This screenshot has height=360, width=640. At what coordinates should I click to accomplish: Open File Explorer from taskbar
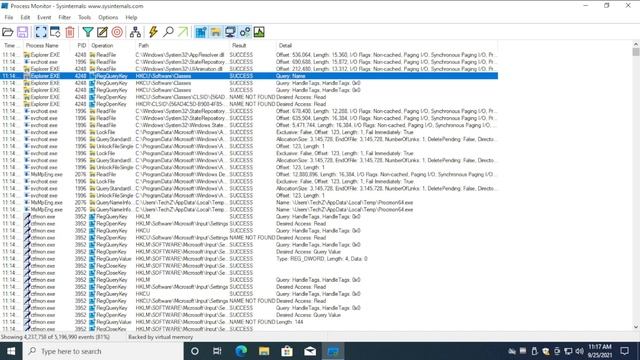click(x=264, y=351)
